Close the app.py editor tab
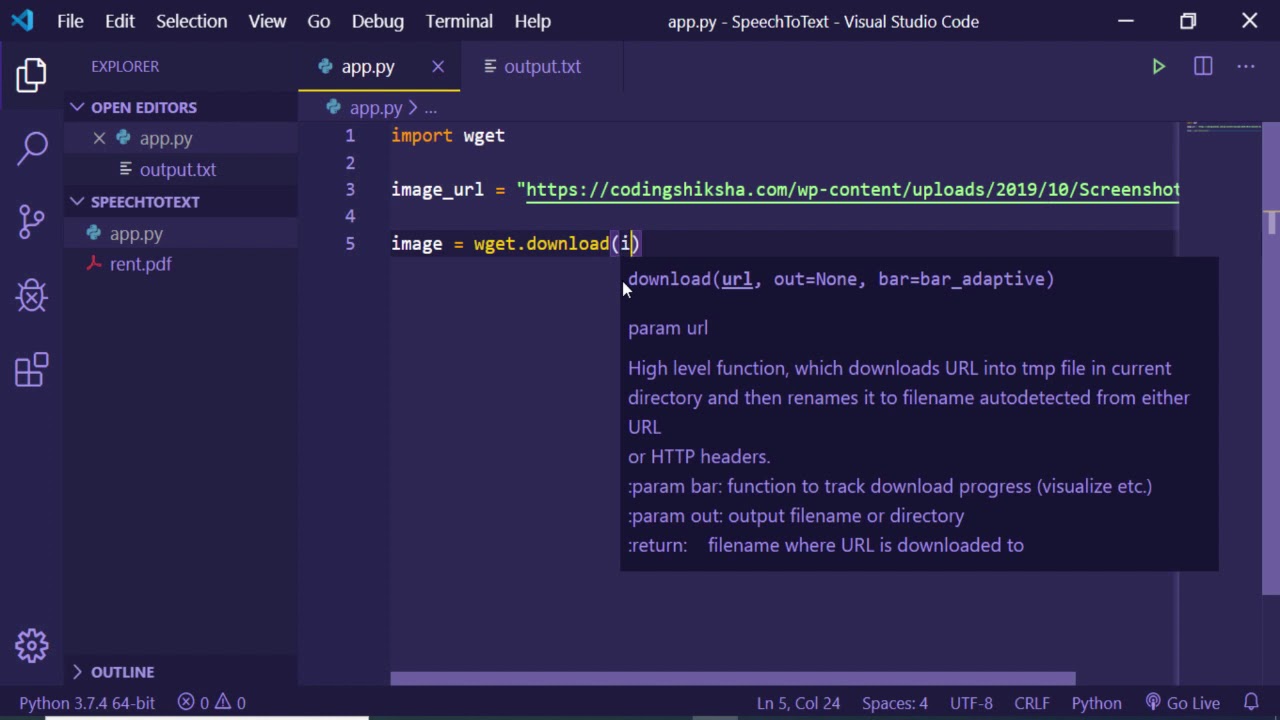1280x720 pixels. (438, 67)
